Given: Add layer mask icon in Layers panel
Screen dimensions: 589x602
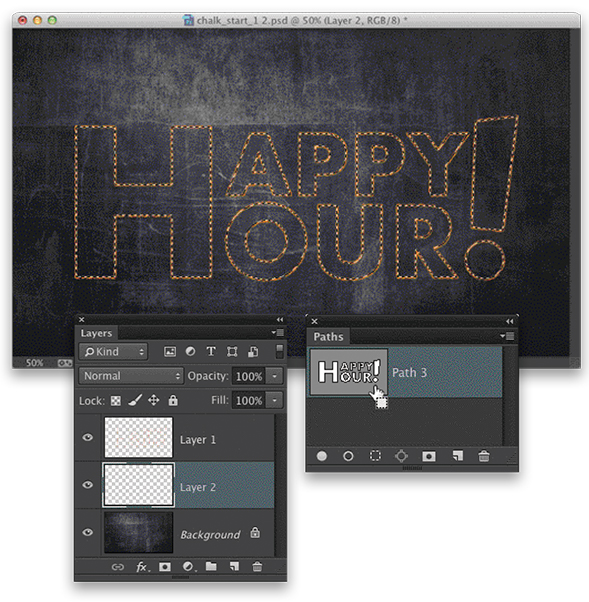Looking at the screenshot, I should pos(165,567).
